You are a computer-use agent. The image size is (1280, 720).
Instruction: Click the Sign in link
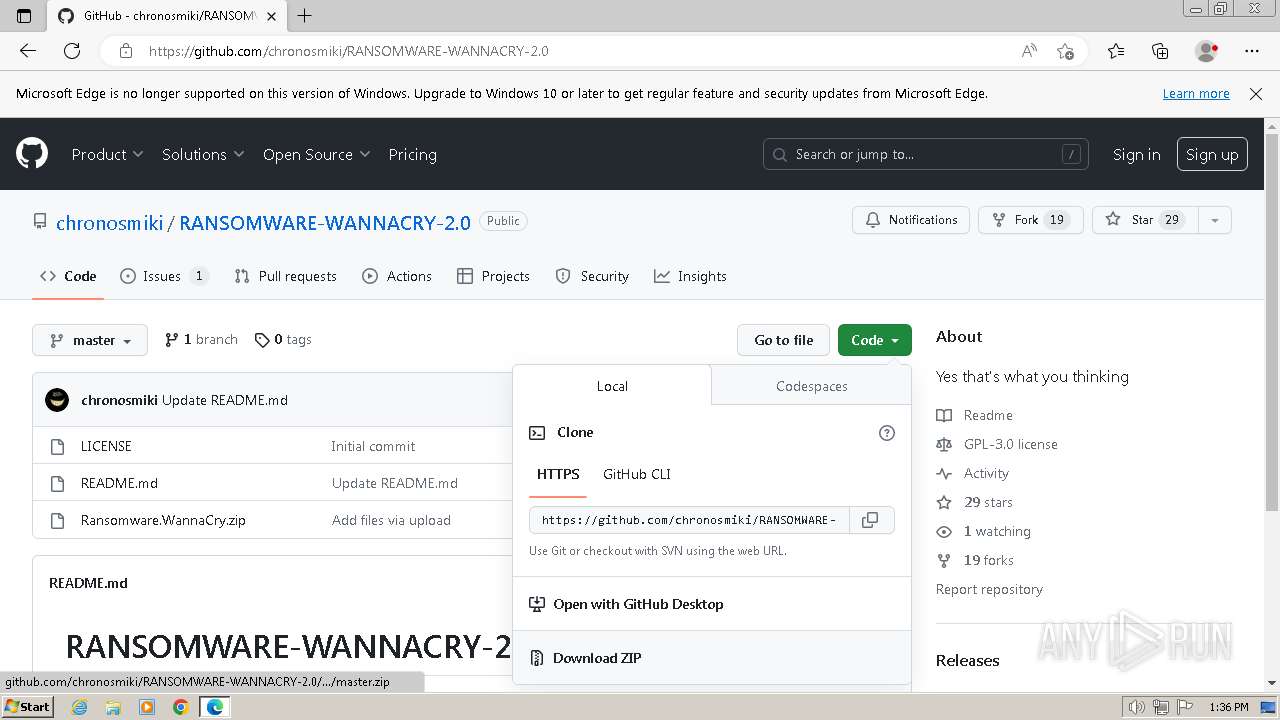click(x=1137, y=154)
